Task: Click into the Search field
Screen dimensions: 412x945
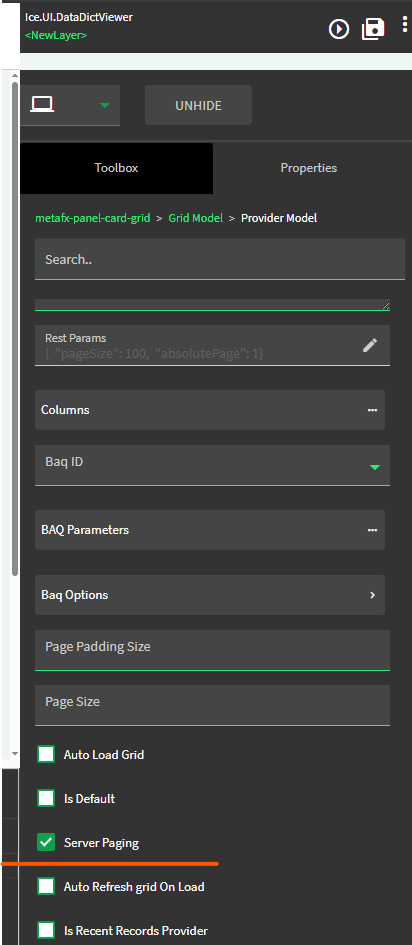Action: click(x=220, y=259)
